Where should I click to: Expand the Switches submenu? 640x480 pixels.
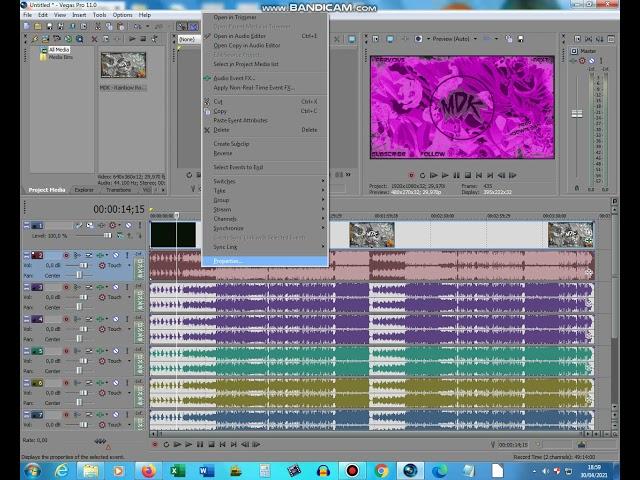click(x=225, y=181)
